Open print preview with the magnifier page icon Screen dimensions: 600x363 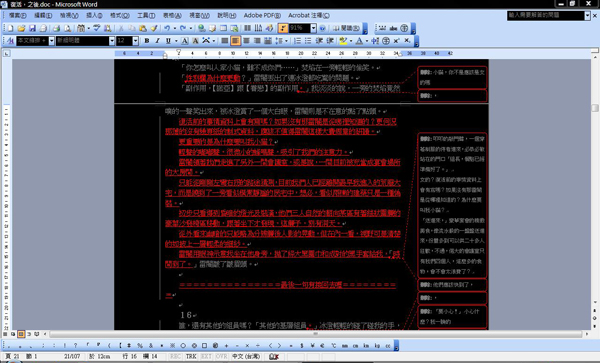click(x=67, y=28)
